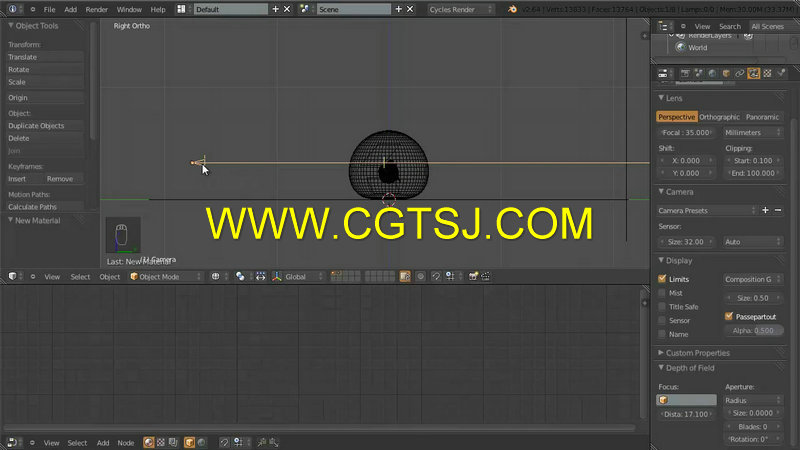Select compositing nodes icon in node editor

[173, 442]
